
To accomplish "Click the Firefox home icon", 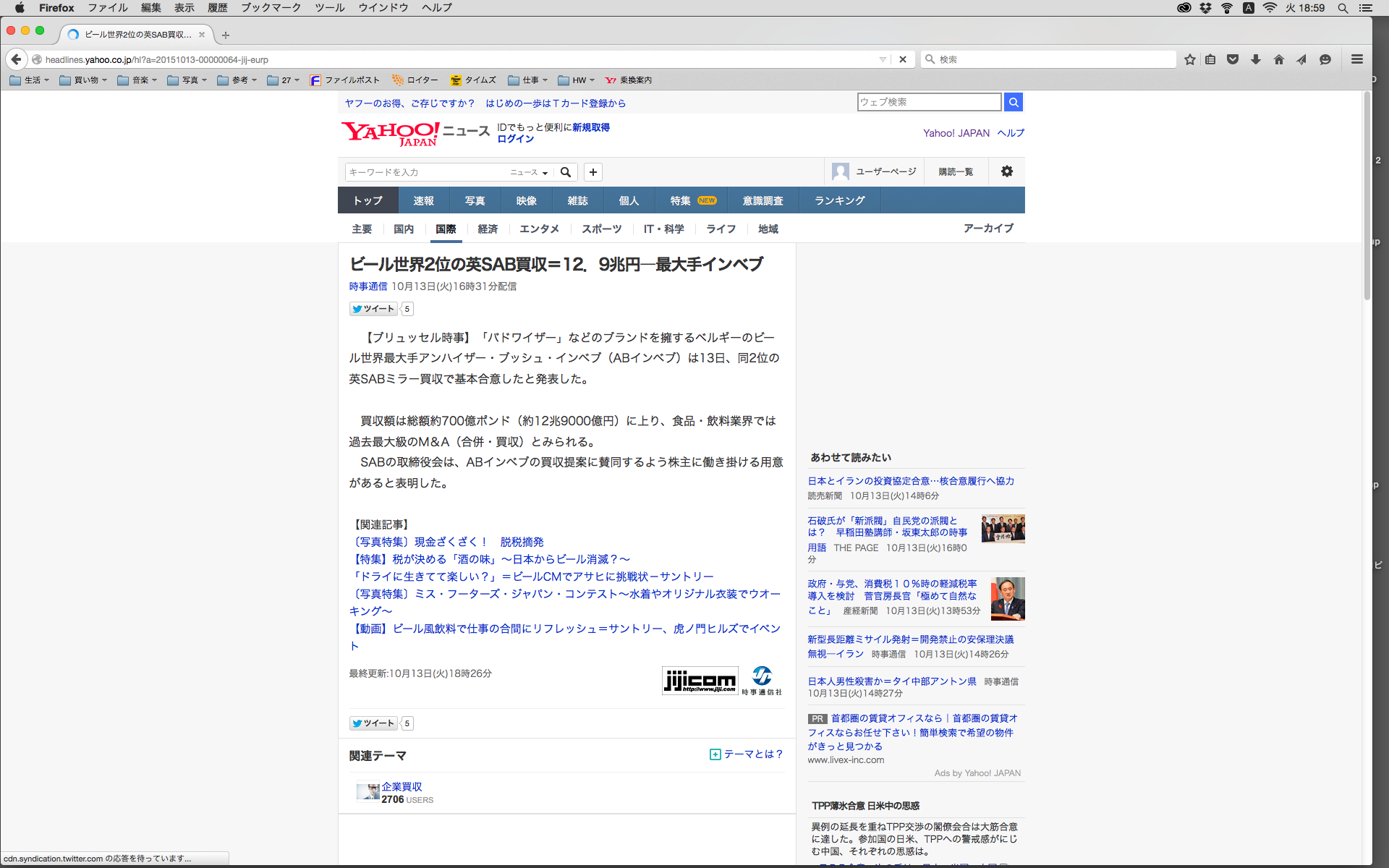I will point(1279,59).
